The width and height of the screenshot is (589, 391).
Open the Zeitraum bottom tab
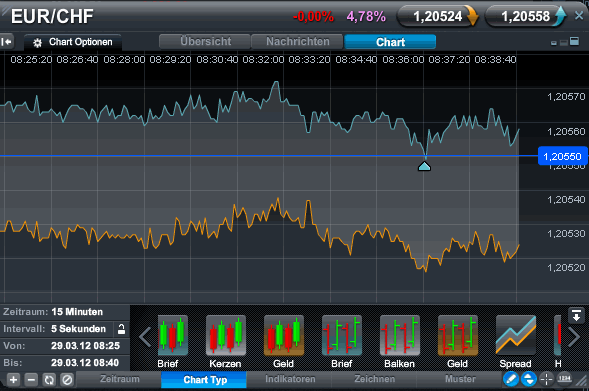[119, 379]
